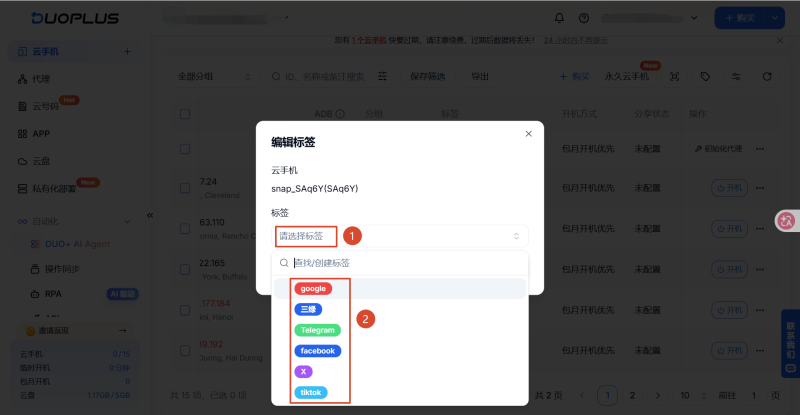Select the light blue tiktok tag
800x415 pixels.
click(311, 392)
